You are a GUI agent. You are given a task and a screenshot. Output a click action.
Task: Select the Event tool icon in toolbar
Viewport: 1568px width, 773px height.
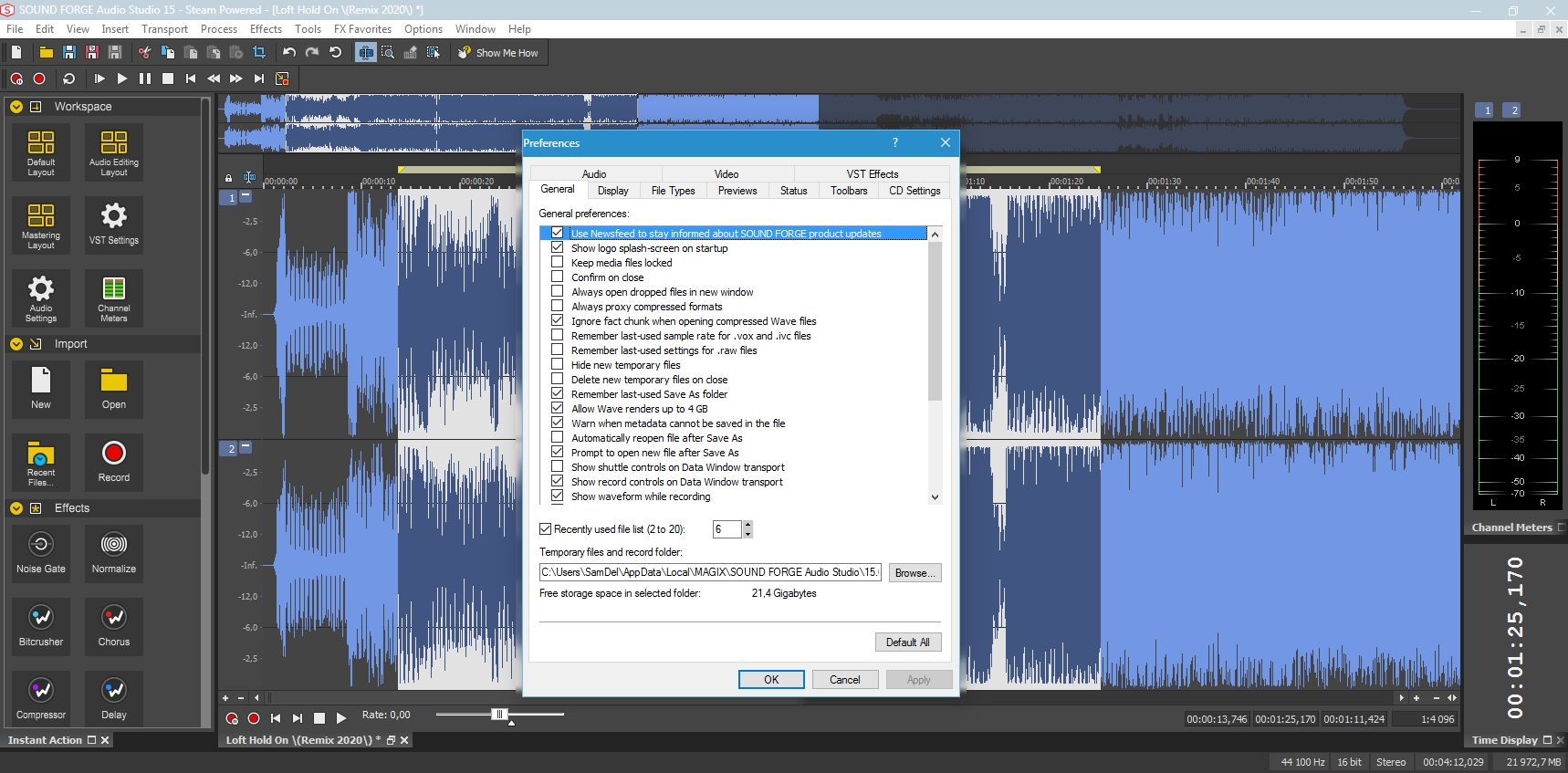click(x=434, y=53)
